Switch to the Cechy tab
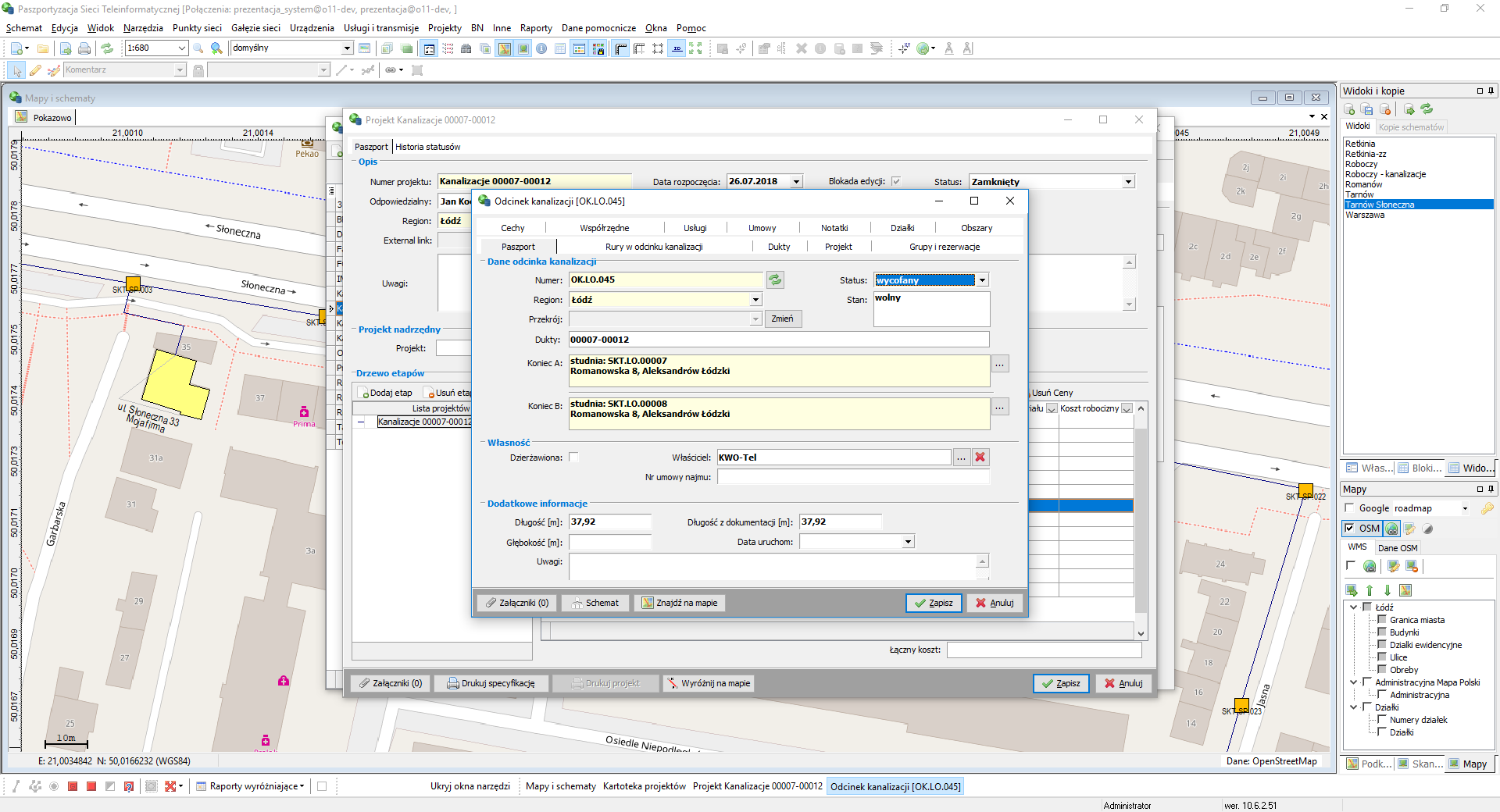 pyautogui.click(x=512, y=228)
